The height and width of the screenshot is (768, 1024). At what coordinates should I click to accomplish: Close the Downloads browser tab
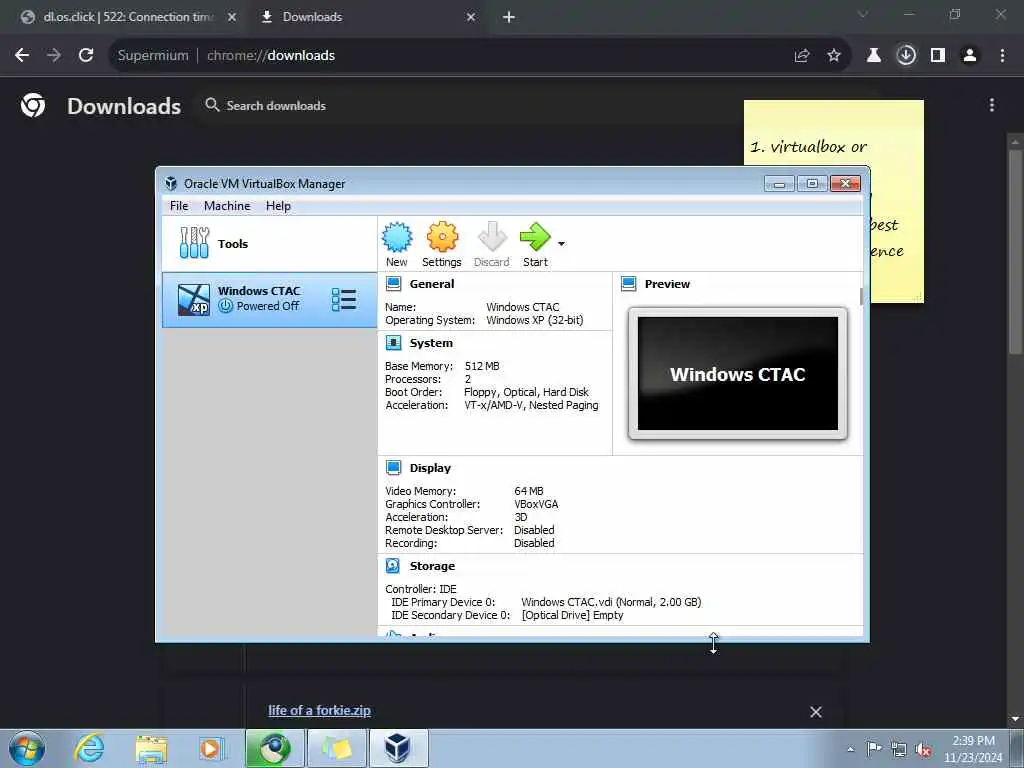tap(471, 17)
